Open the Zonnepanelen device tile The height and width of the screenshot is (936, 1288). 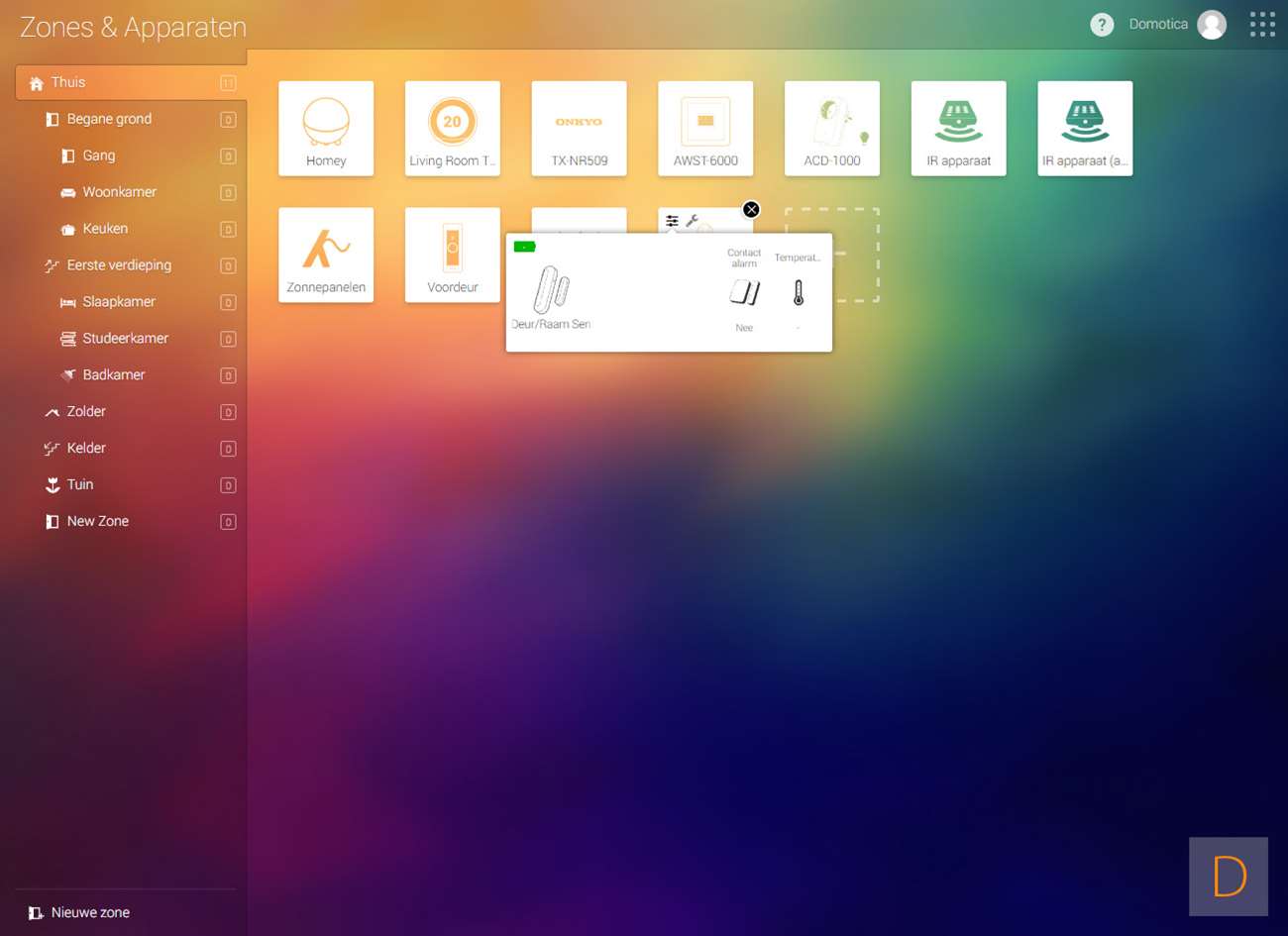point(326,255)
